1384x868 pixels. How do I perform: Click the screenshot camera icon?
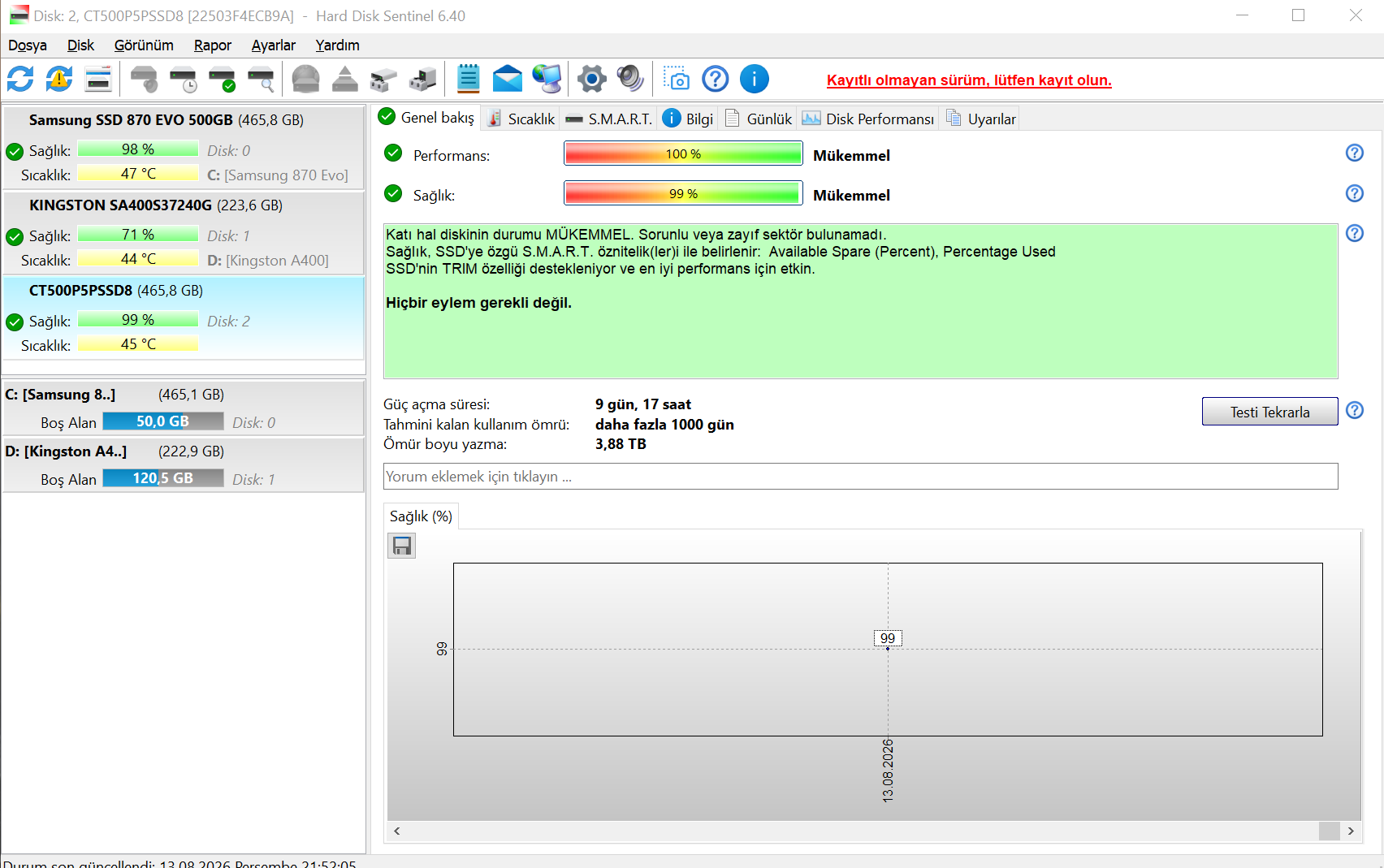[x=676, y=79]
